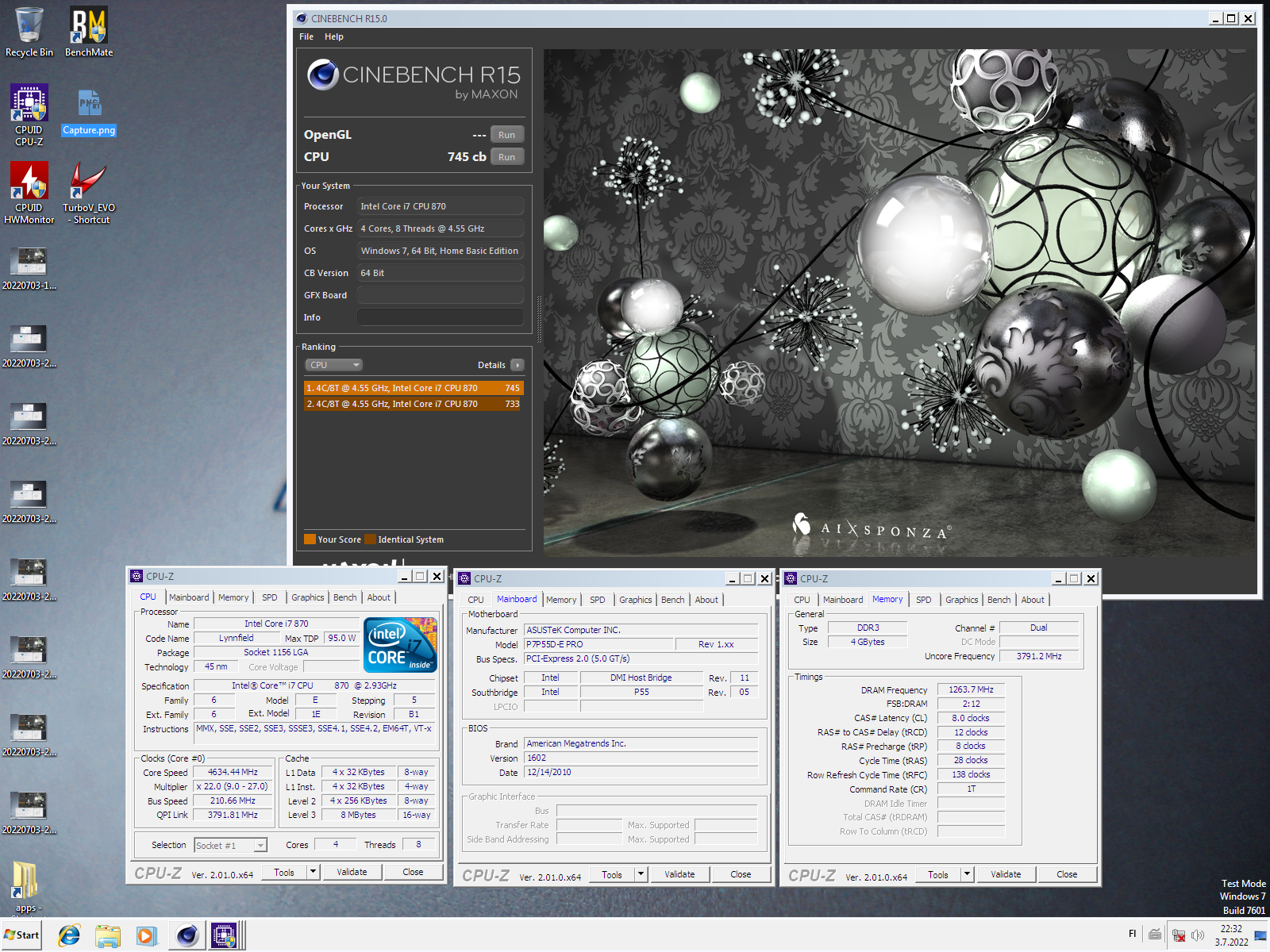Switch to CPU-Z via taskbar icon
1270x952 pixels.
pos(225,935)
